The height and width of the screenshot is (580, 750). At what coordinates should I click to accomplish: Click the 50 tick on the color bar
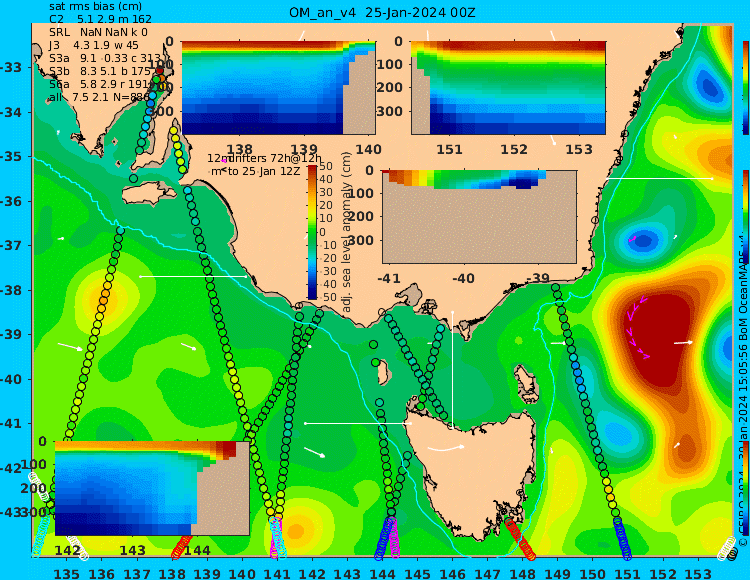pyautogui.click(x=326, y=166)
